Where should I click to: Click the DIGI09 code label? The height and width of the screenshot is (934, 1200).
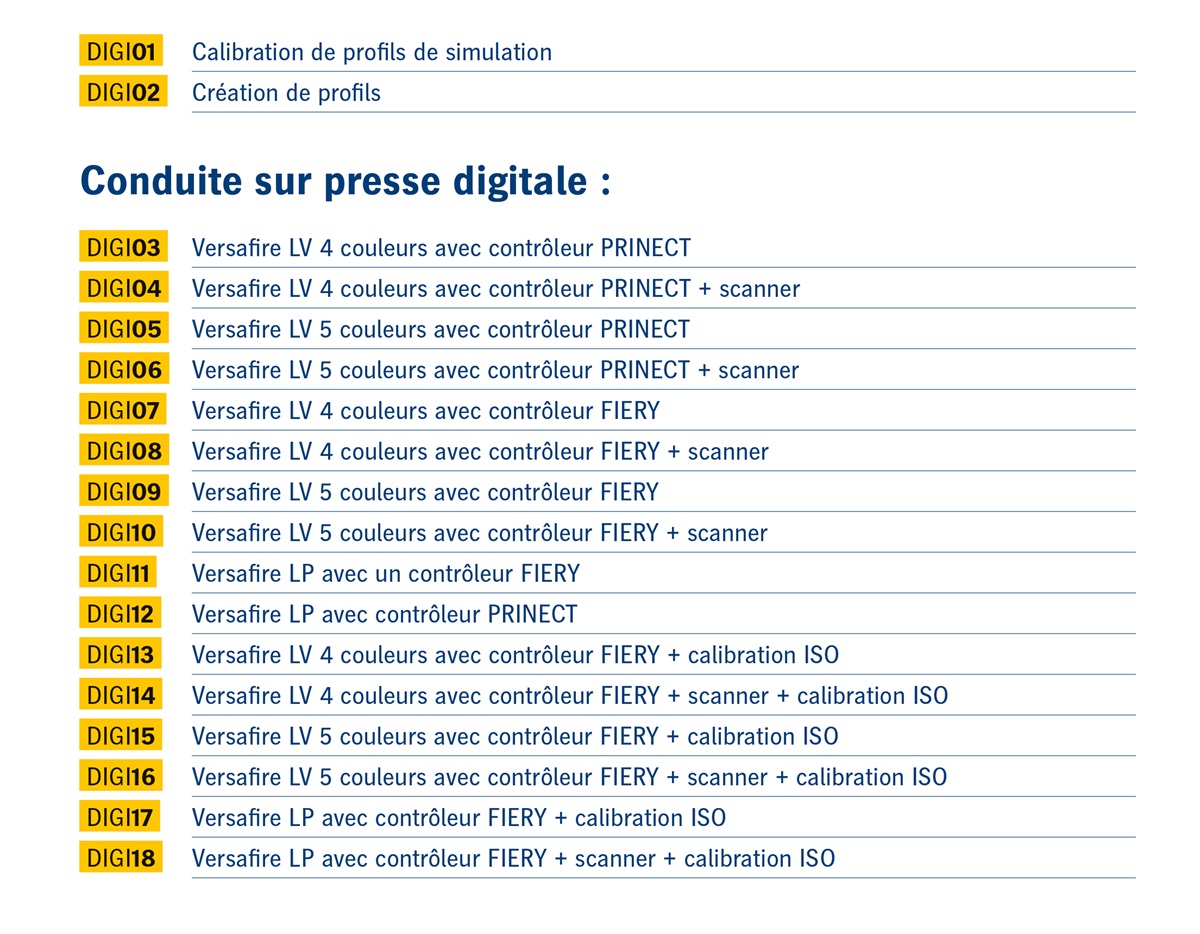(x=124, y=491)
